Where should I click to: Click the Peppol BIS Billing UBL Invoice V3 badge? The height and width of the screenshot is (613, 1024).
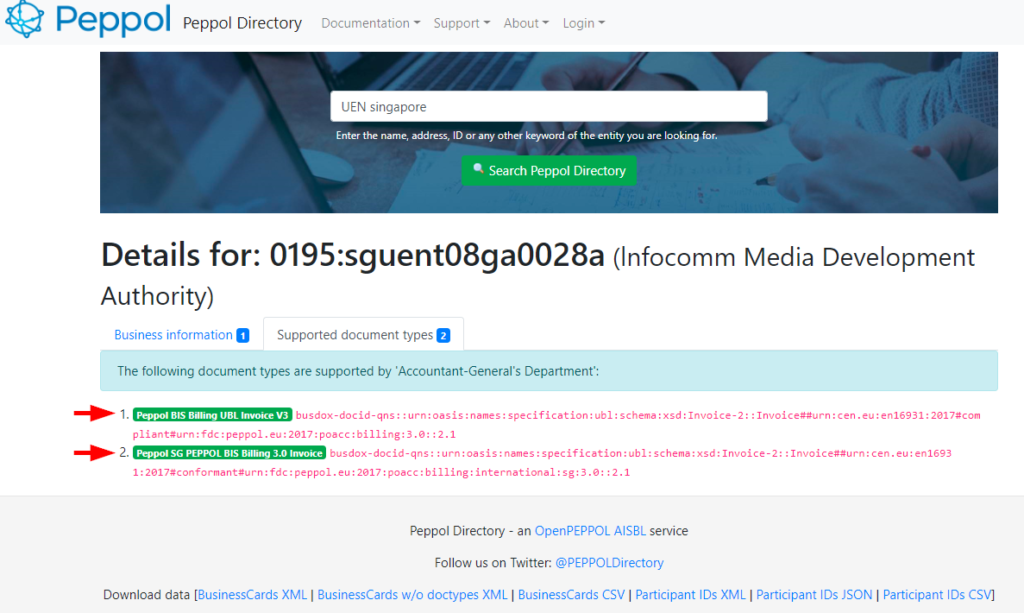point(212,415)
